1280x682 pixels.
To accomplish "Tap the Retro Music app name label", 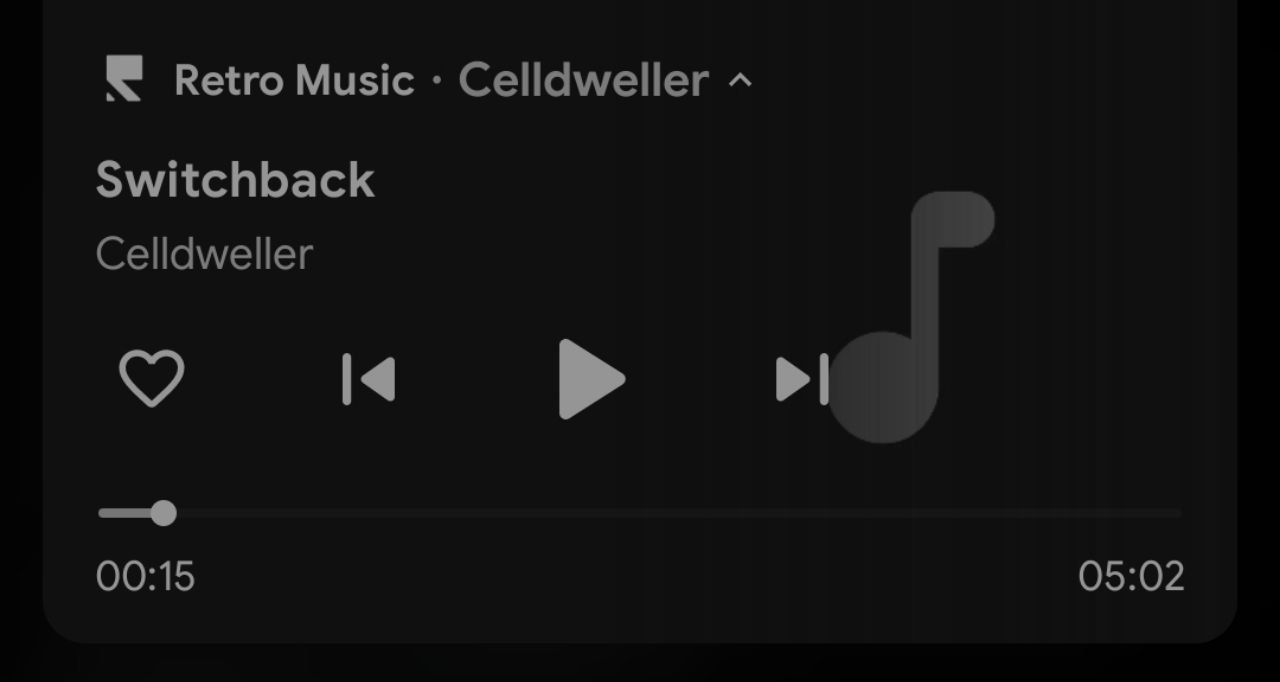I will [294, 80].
